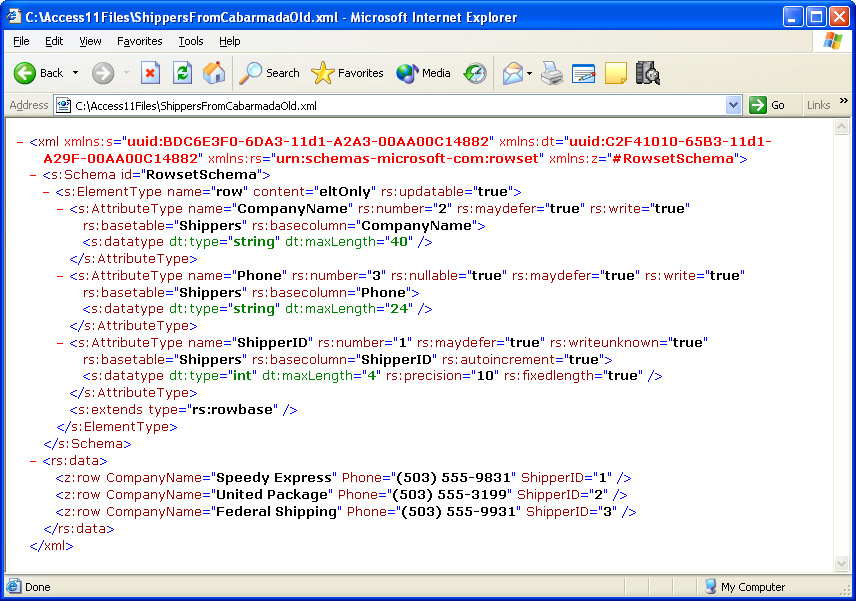Refresh the page with the Refresh icon

tap(182, 73)
